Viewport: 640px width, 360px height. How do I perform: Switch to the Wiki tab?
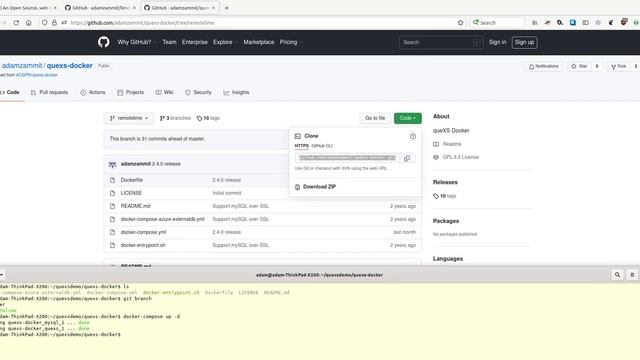pos(164,93)
